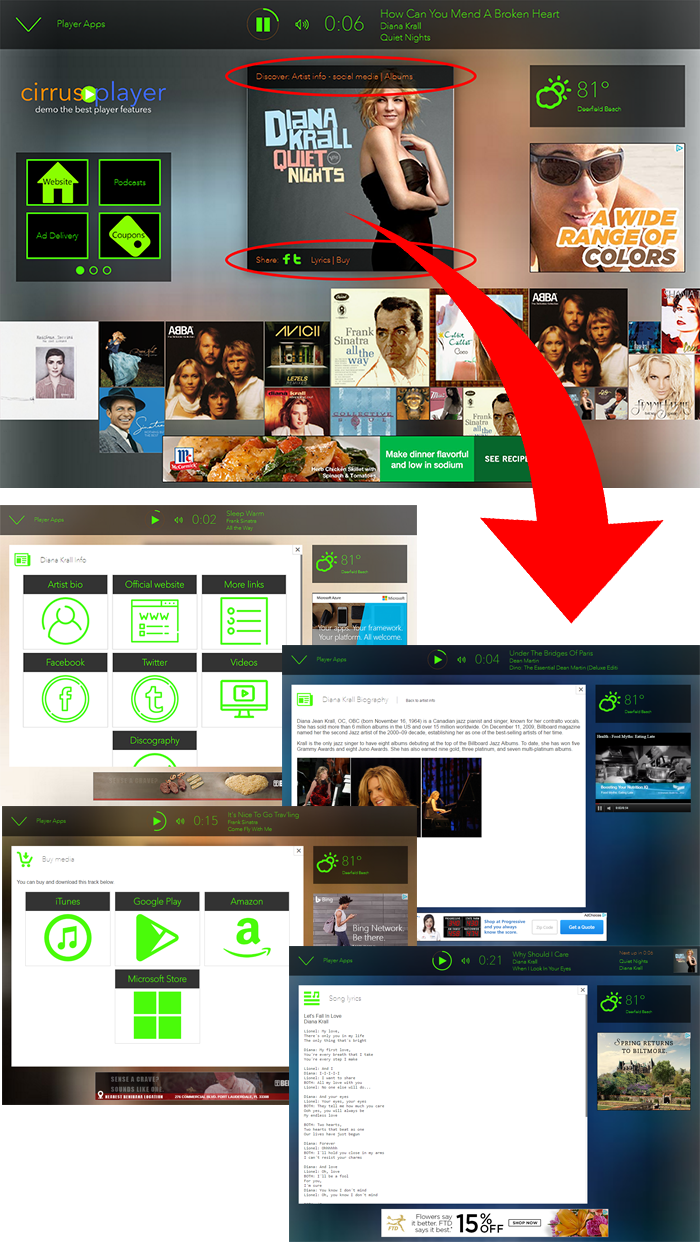Click volume icon in Sleep Warm window

(178, 520)
